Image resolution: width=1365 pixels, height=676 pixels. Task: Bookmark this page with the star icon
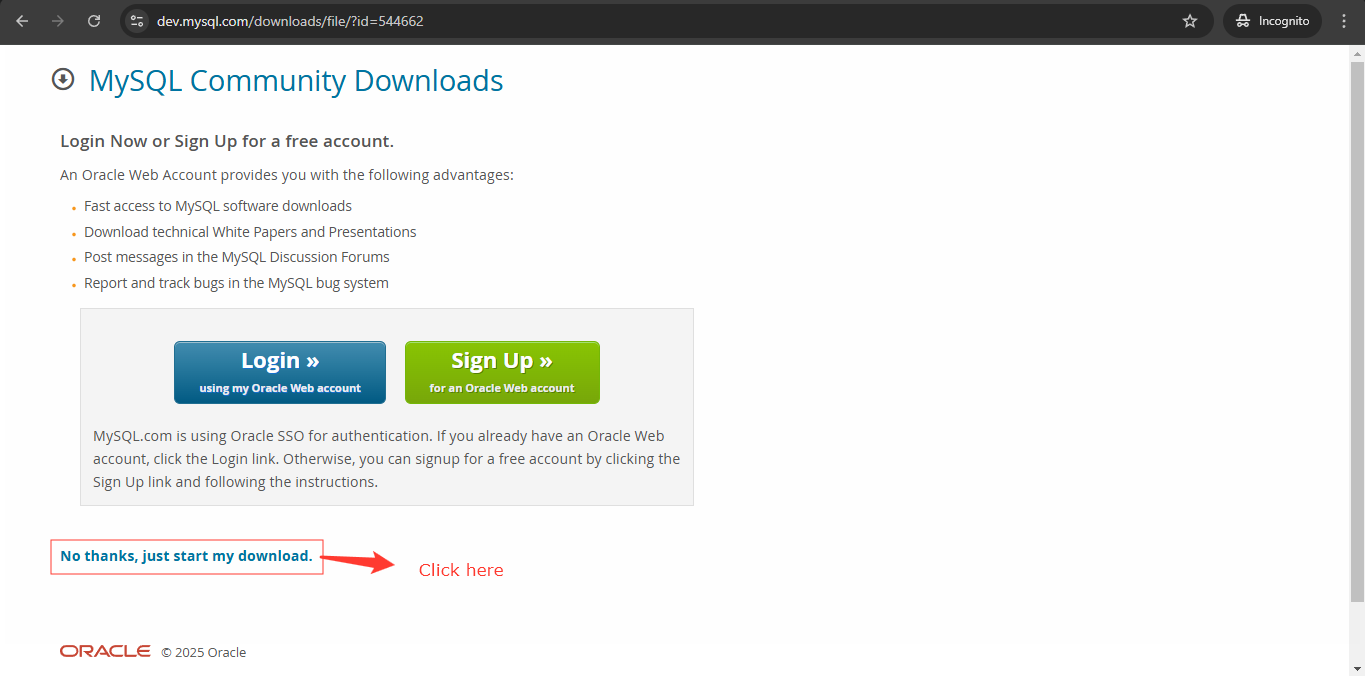click(1190, 21)
